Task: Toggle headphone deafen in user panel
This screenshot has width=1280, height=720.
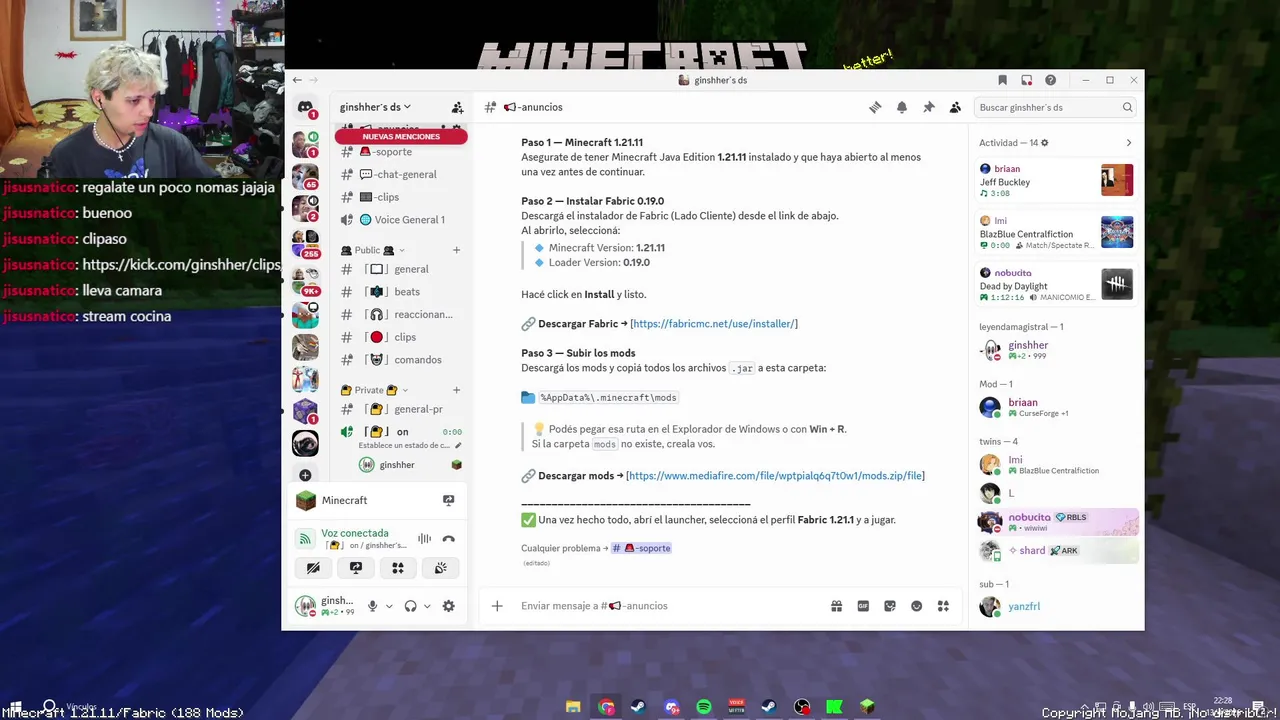Action: click(410, 606)
